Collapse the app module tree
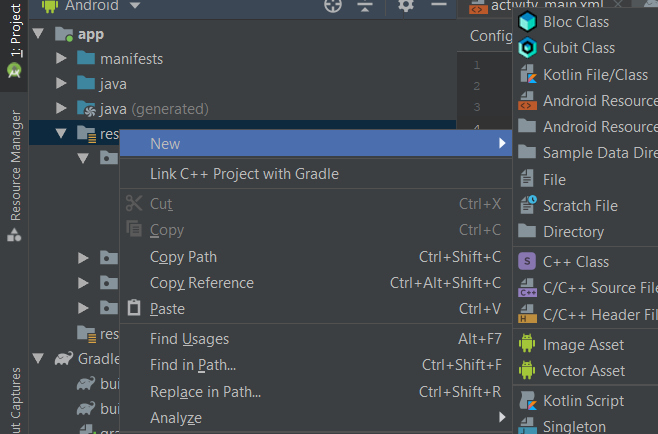658x434 pixels. pyautogui.click(x=39, y=34)
